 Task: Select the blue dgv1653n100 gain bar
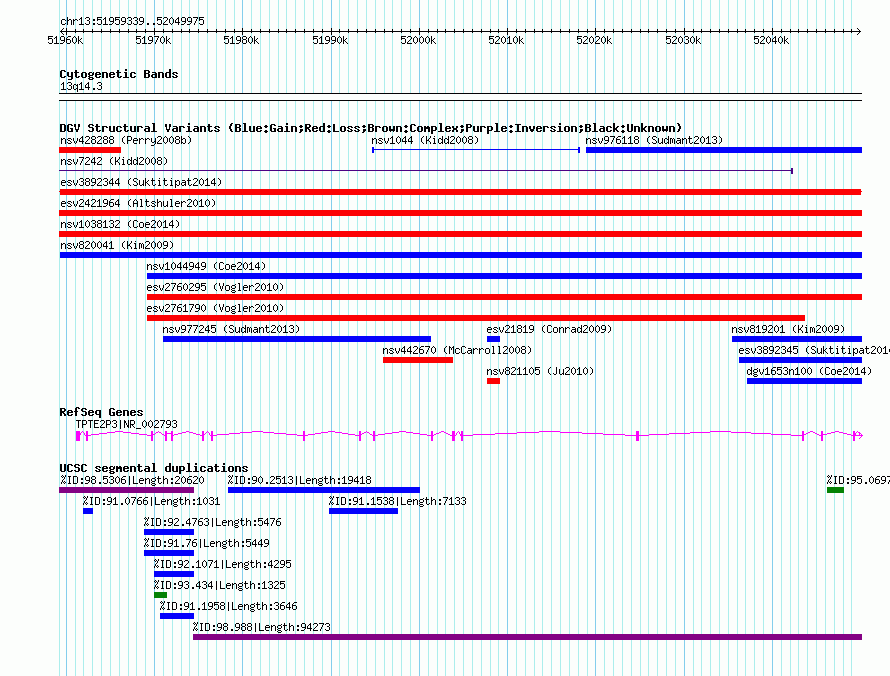click(804, 381)
